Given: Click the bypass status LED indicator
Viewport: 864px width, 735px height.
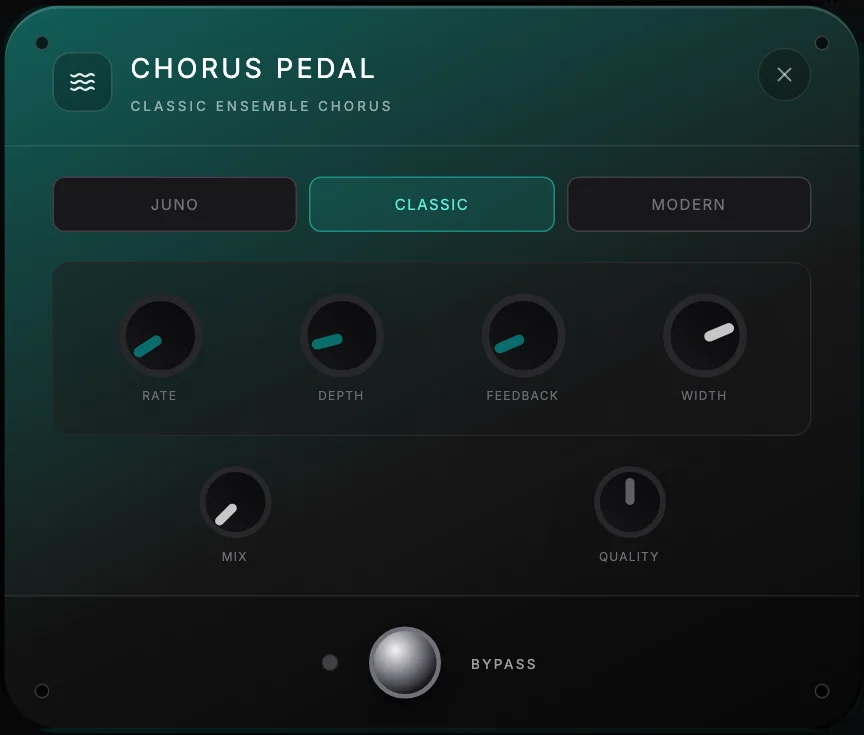Looking at the screenshot, I should pyautogui.click(x=330, y=662).
